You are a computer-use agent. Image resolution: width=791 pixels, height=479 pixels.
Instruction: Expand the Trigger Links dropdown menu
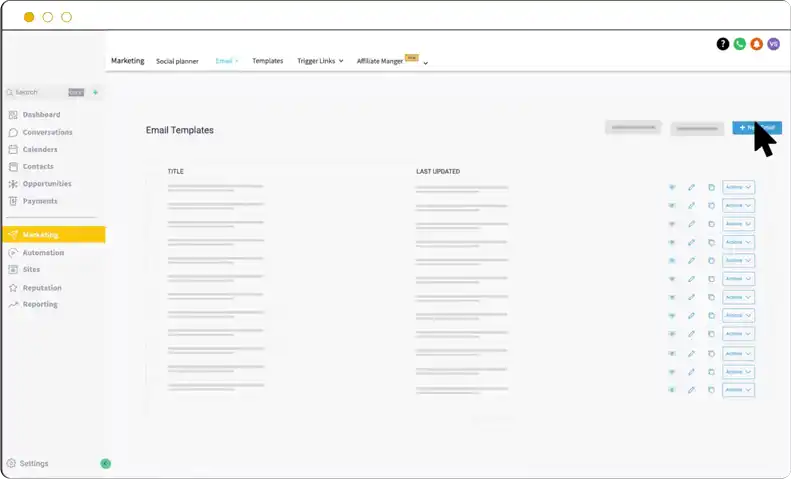click(319, 61)
